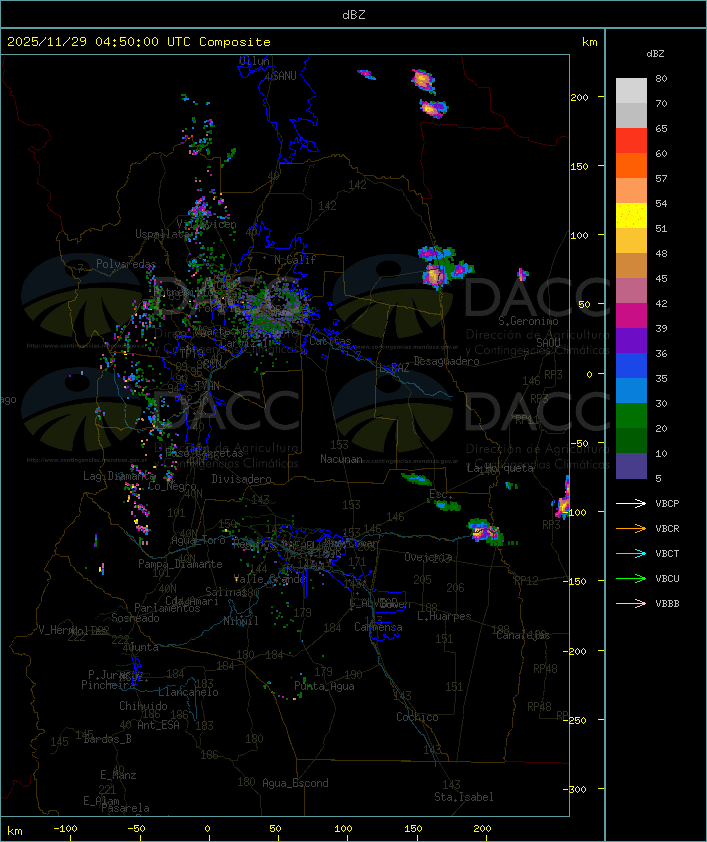The height and width of the screenshot is (842, 707).
Task: Click the VBCU legend label
Action: pyautogui.click(x=667, y=578)
